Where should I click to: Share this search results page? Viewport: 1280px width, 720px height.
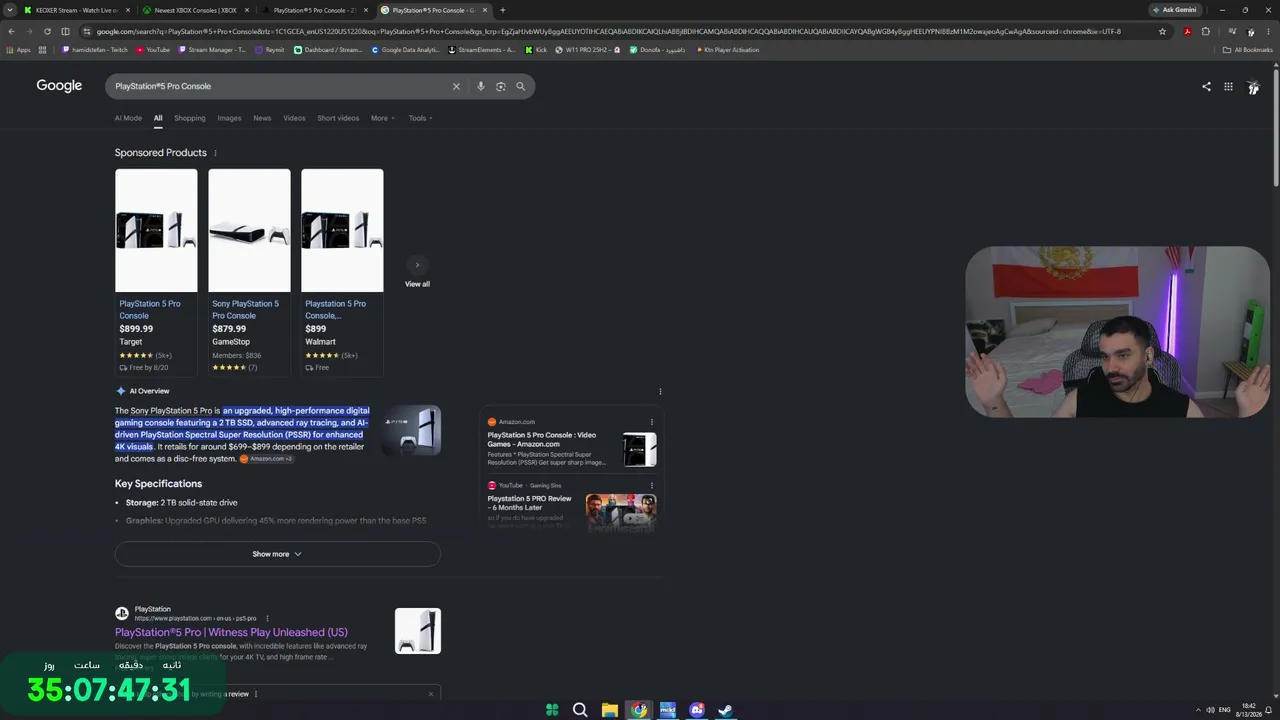tap(1206, 86)
